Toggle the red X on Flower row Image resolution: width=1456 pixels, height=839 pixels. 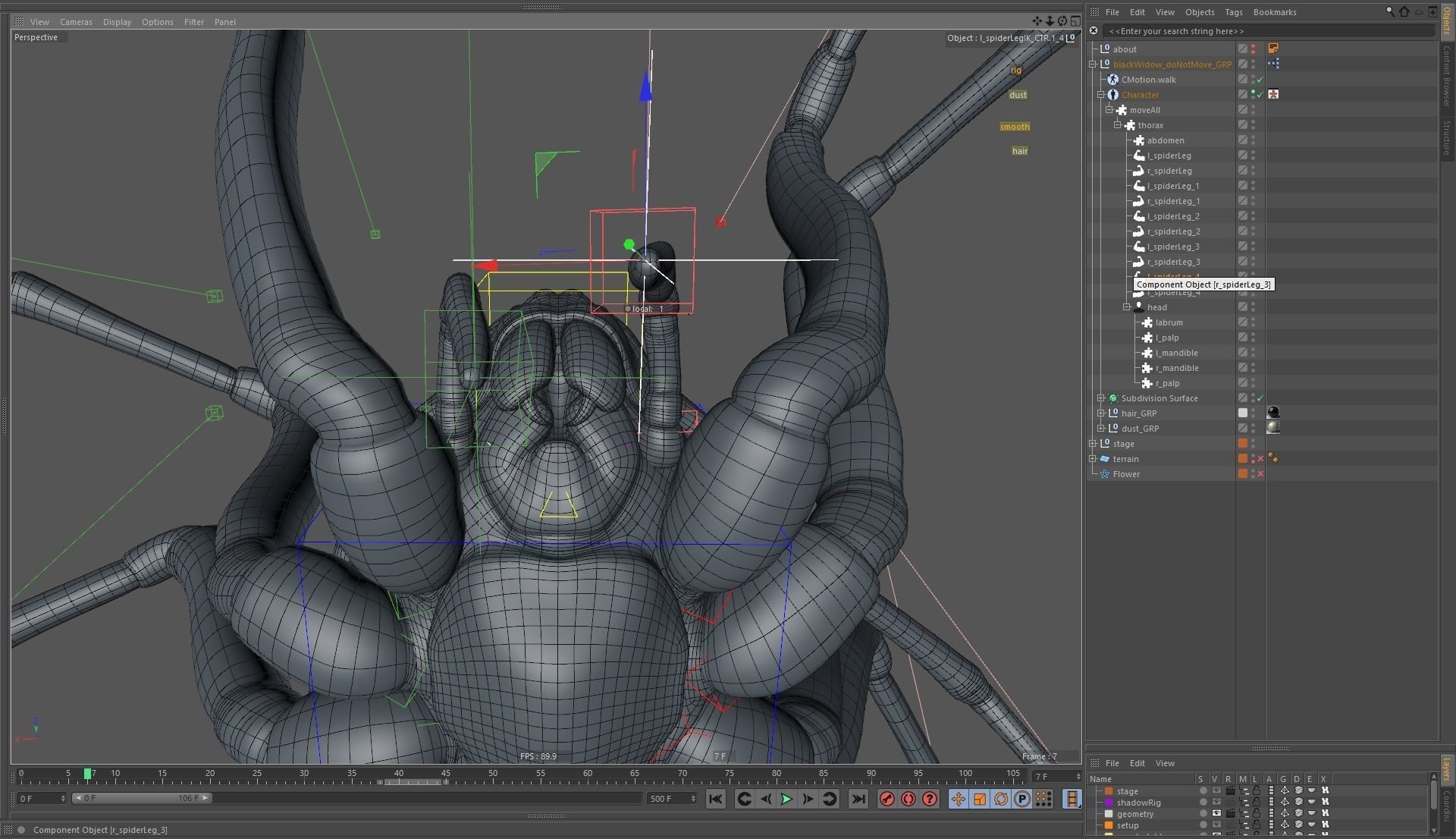[x=1260, y=474]
